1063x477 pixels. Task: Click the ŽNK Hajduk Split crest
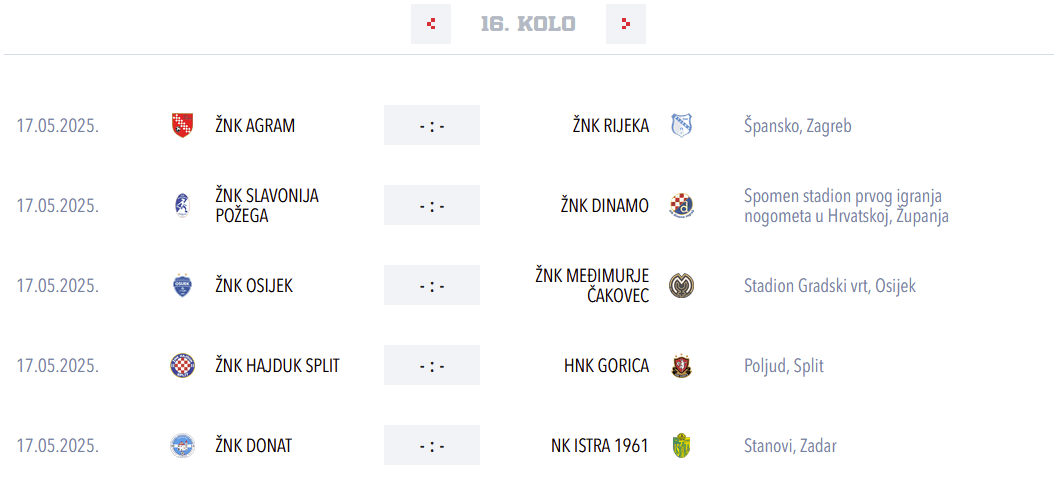[x=182, y=366]
